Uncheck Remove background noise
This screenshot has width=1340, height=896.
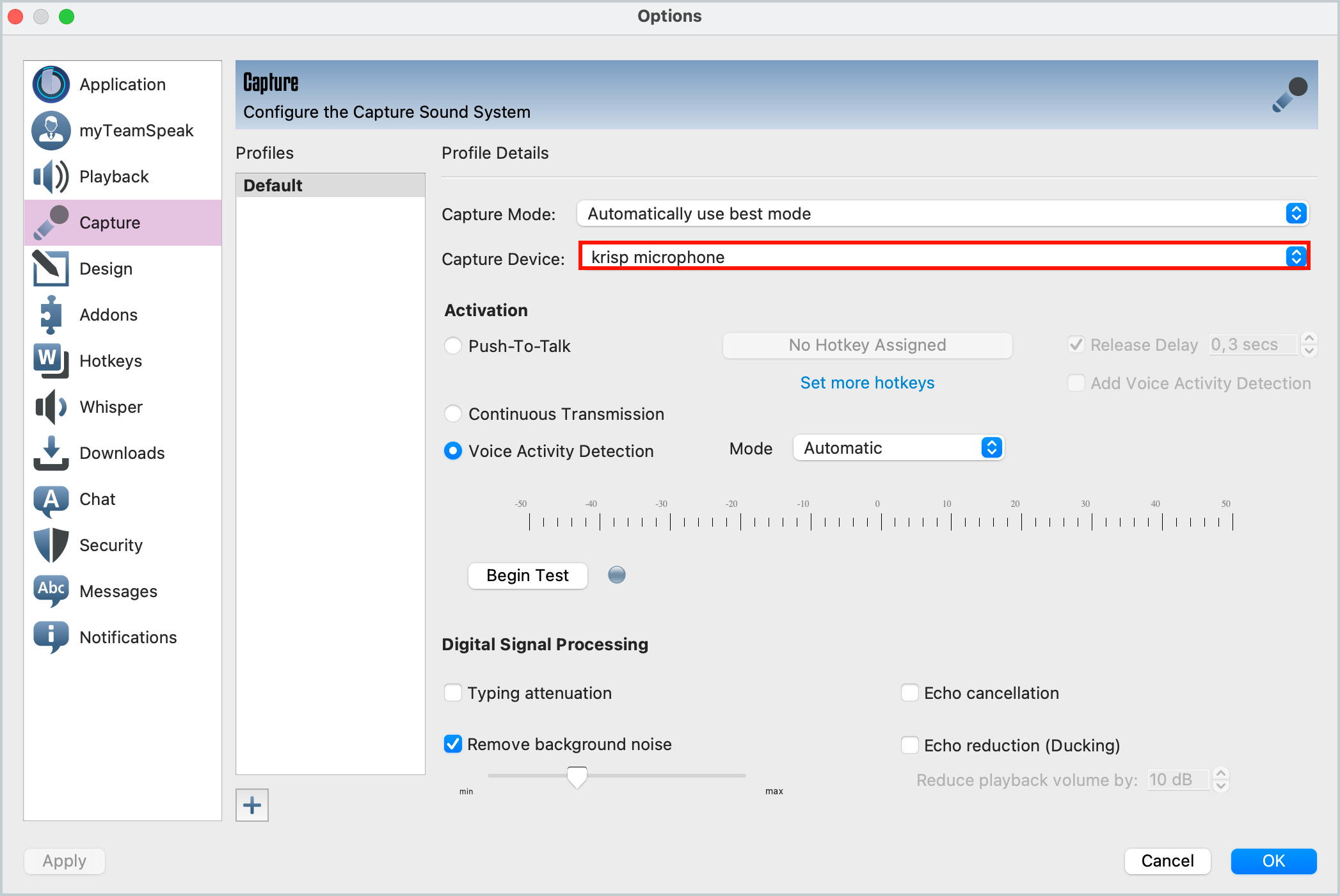point(453,744)
